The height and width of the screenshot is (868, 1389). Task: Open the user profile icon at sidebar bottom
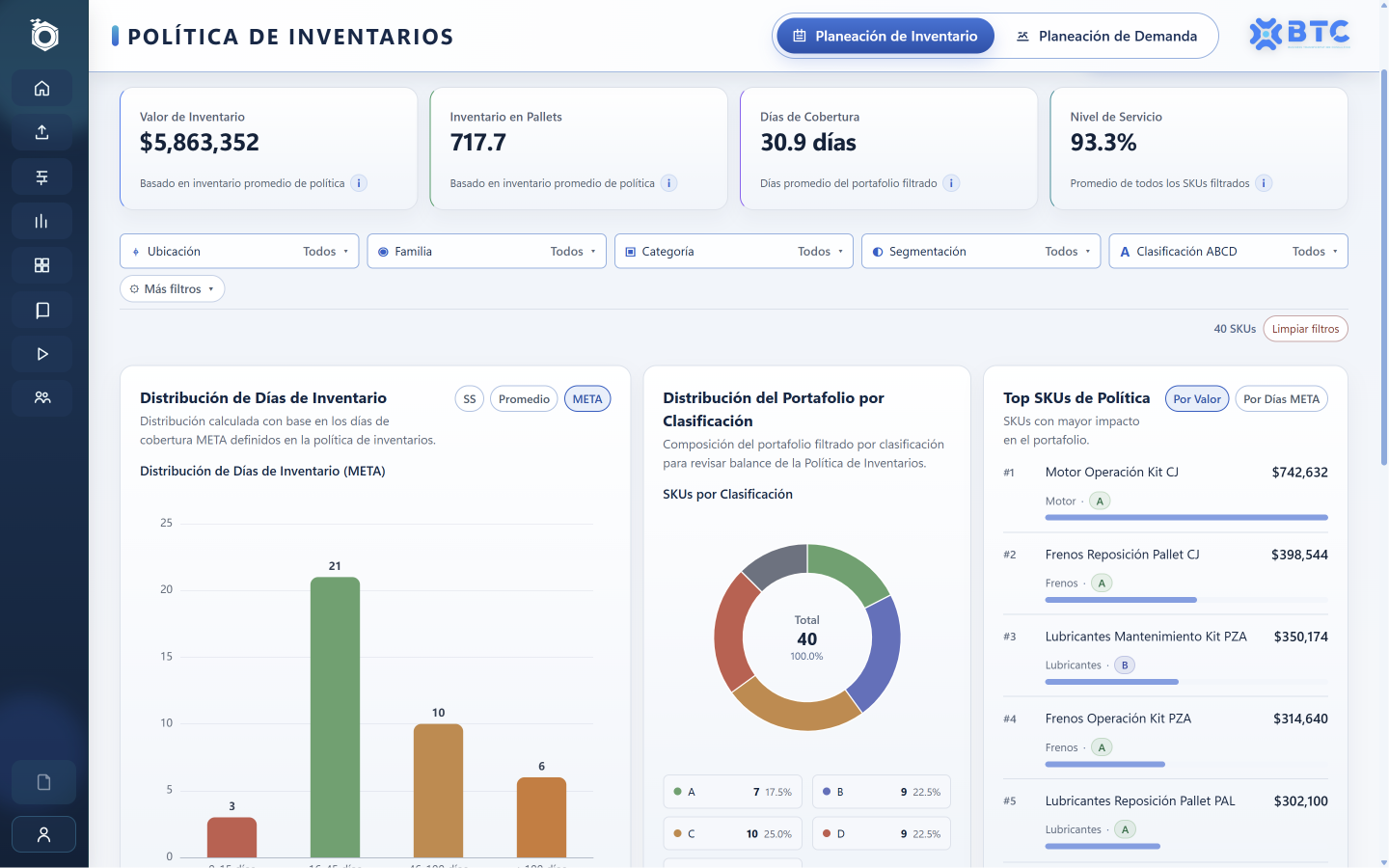click(x=43, y=834)
